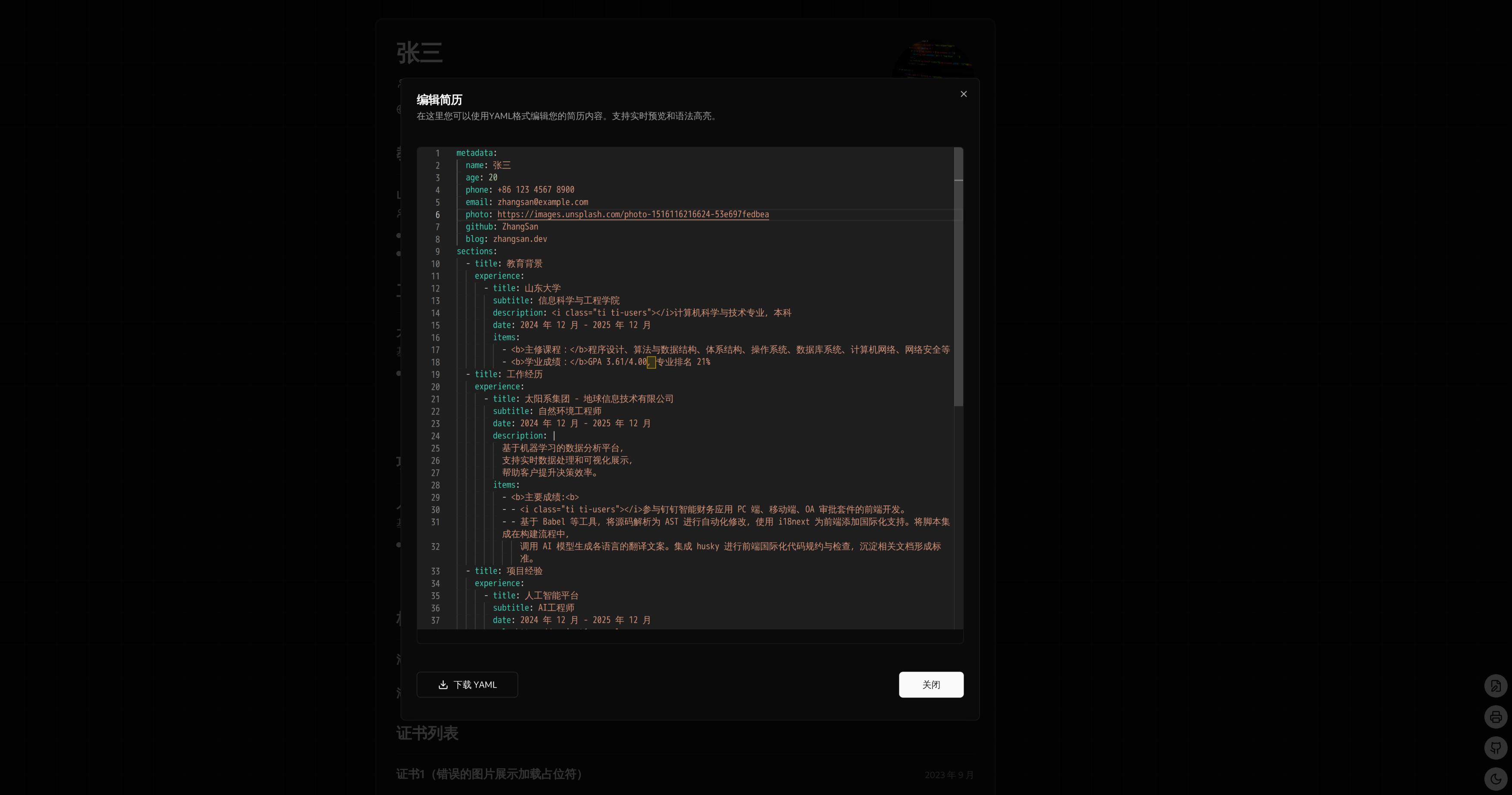The width and height of the screenshot is (1512, 795).
Task: Click the printer icon button
Action: [1495, 717]
